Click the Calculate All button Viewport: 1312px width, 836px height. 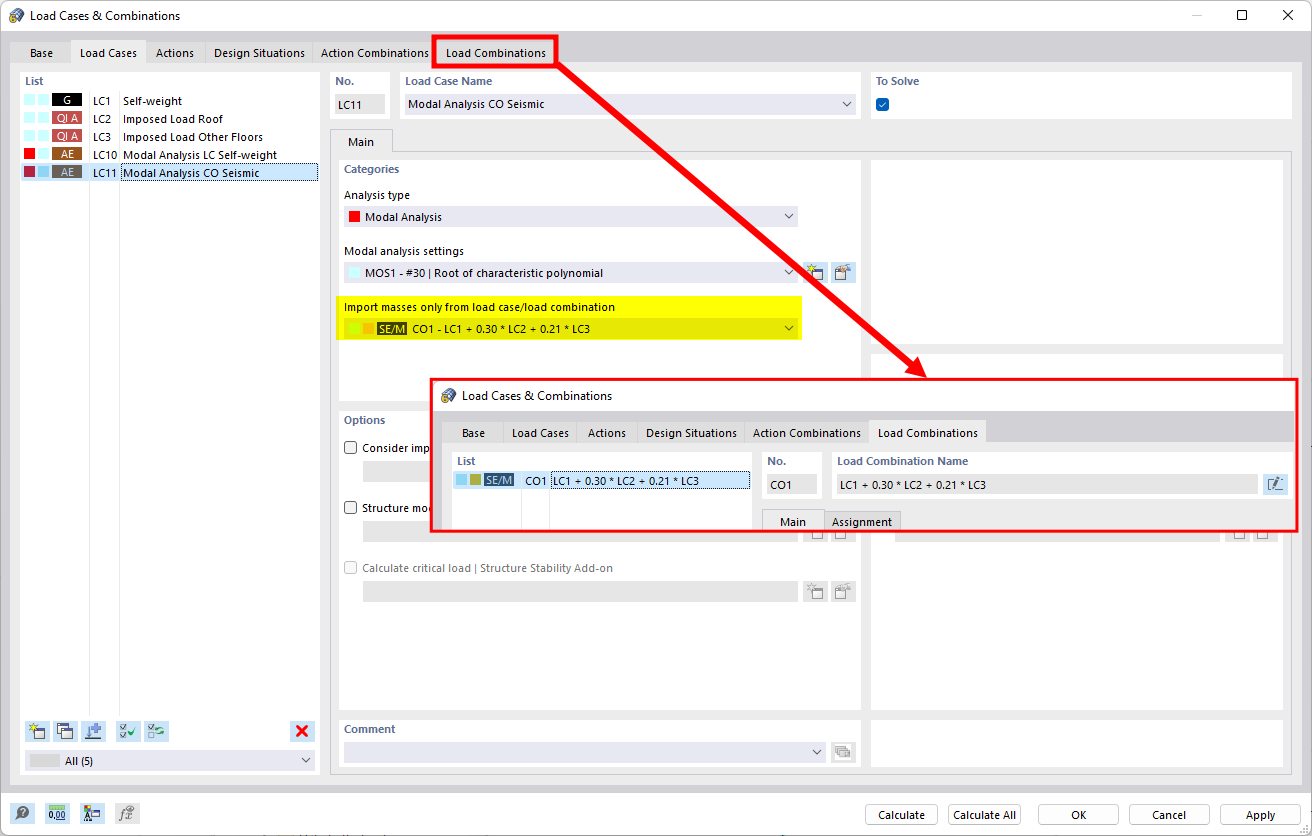coord(985,815)
